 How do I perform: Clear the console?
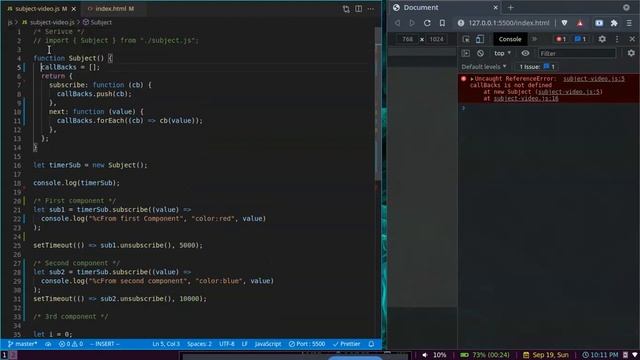click(x=480, y=53)
